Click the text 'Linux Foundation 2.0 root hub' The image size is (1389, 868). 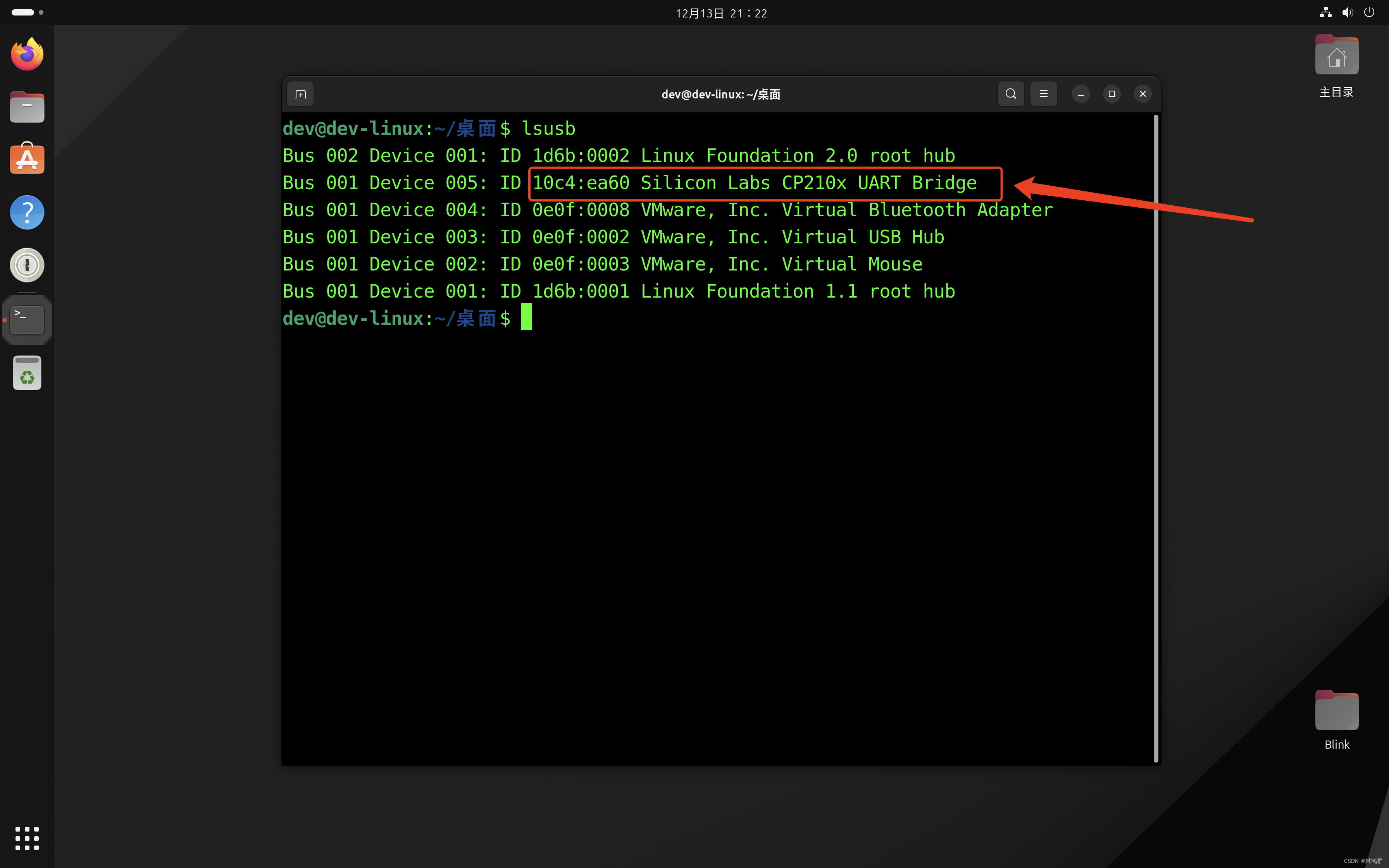pos(798,155)
